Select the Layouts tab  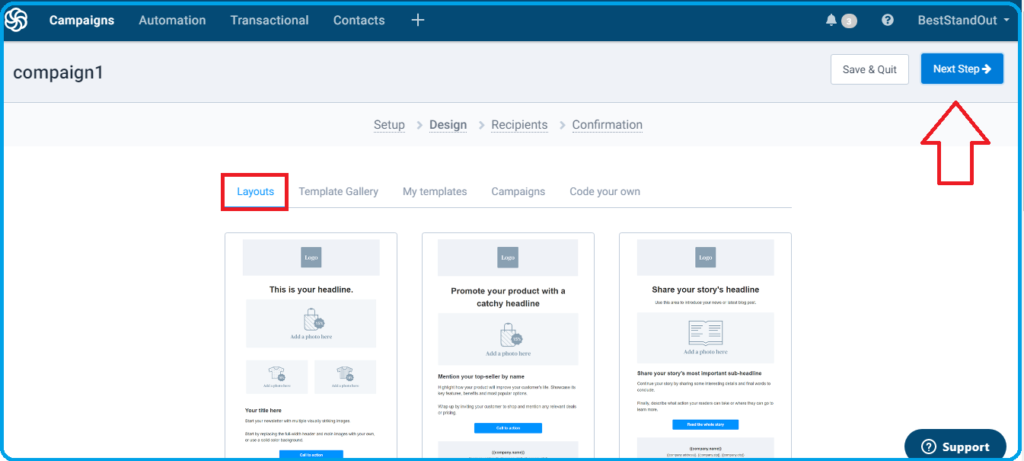(255, 192)
